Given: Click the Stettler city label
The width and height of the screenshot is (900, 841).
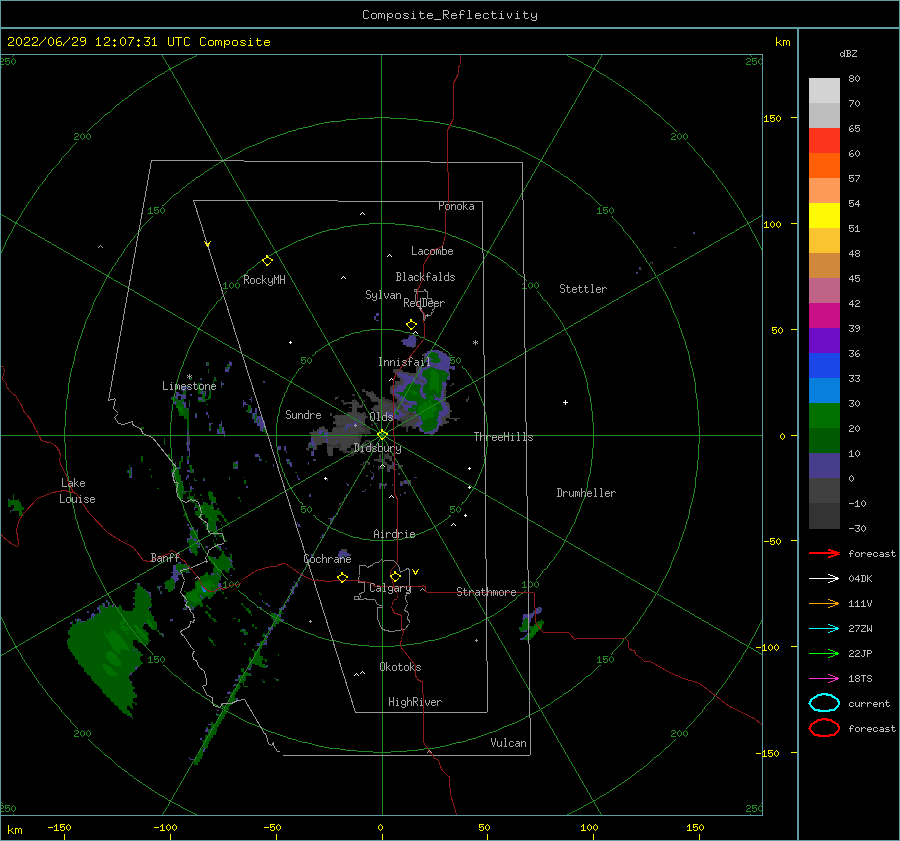Looking at the screenshot, I should click(583, 289).
